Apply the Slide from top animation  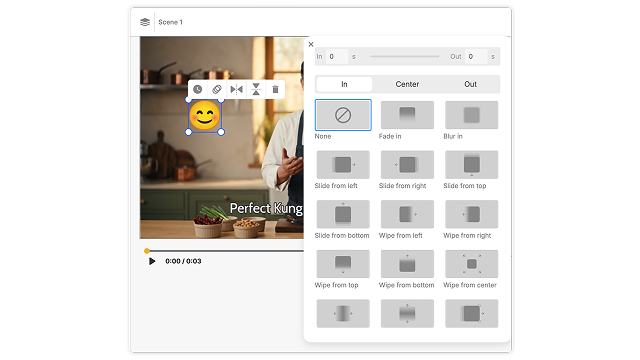(471, 164)
